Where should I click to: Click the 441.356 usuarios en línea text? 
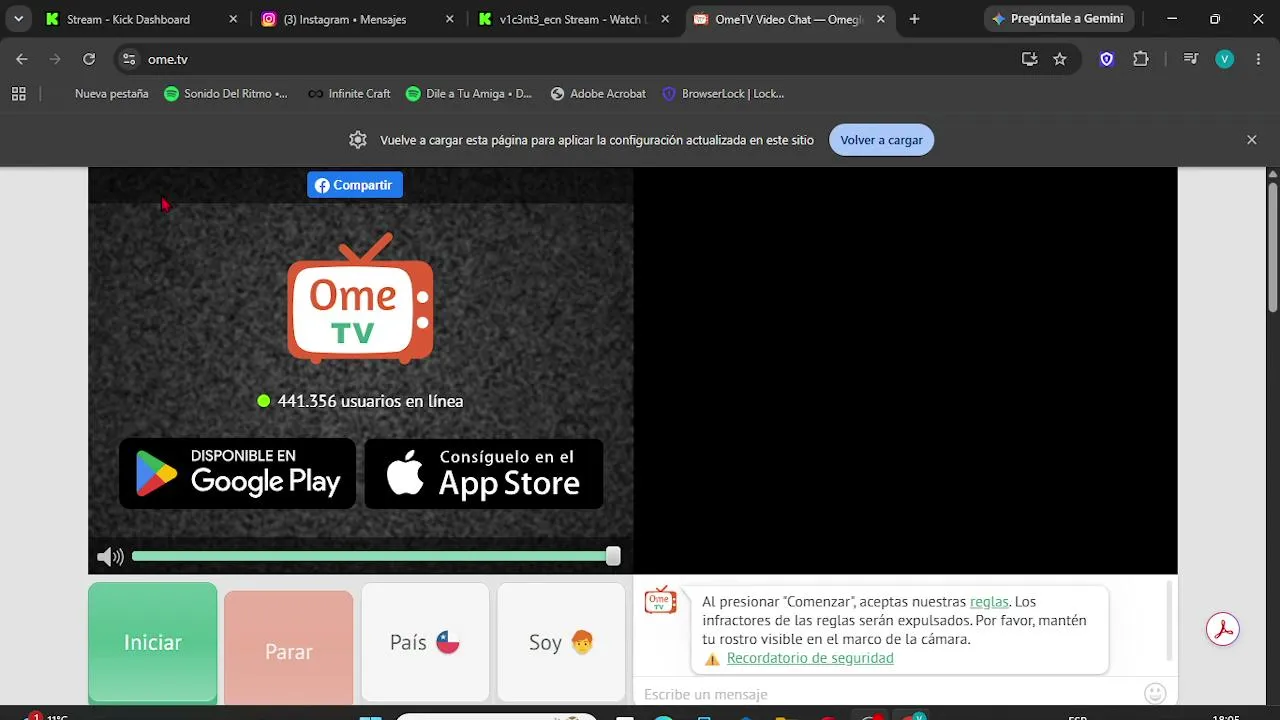[370, 401]
